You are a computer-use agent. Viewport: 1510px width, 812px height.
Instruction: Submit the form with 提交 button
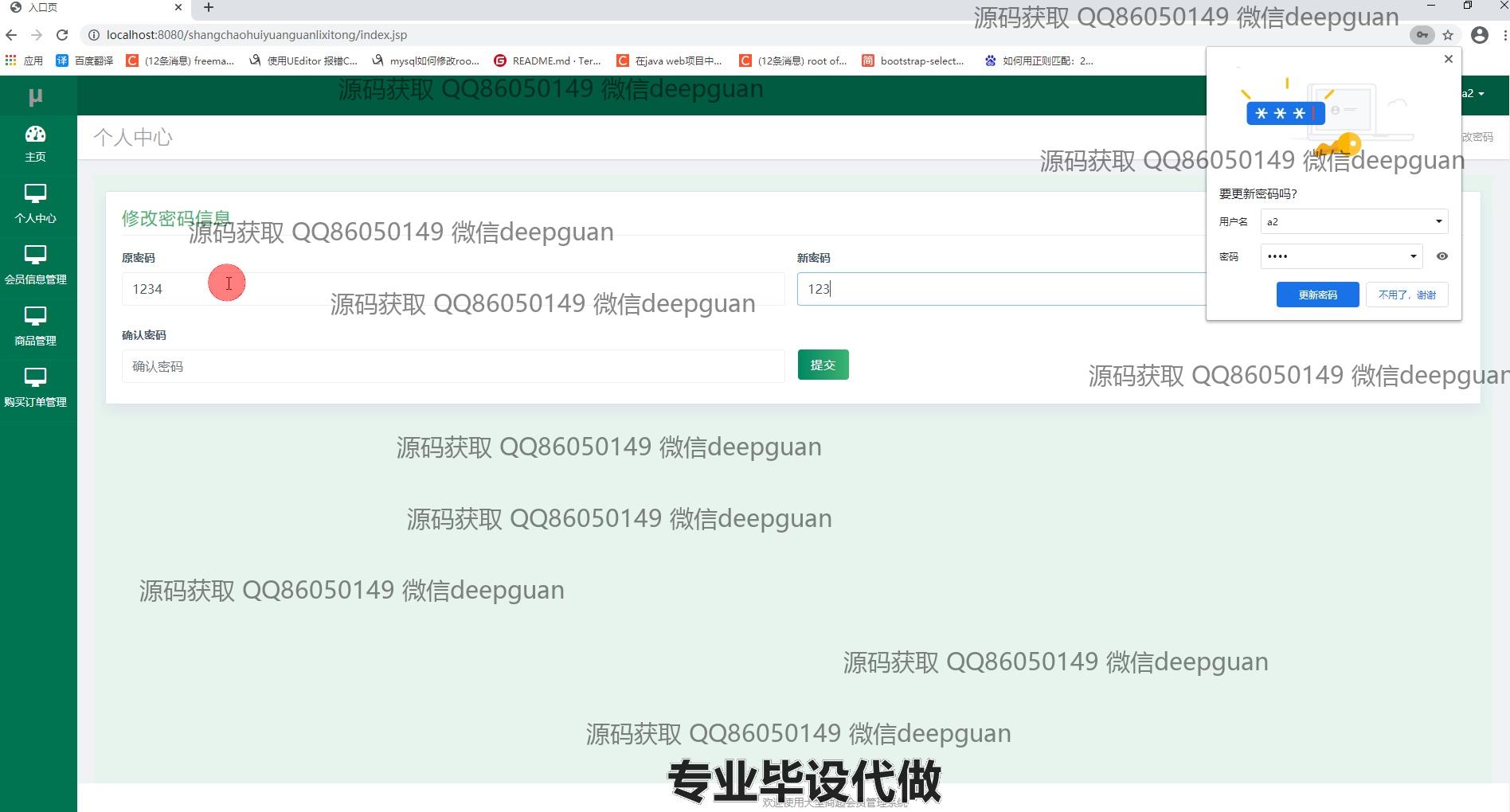pos(823,365)
